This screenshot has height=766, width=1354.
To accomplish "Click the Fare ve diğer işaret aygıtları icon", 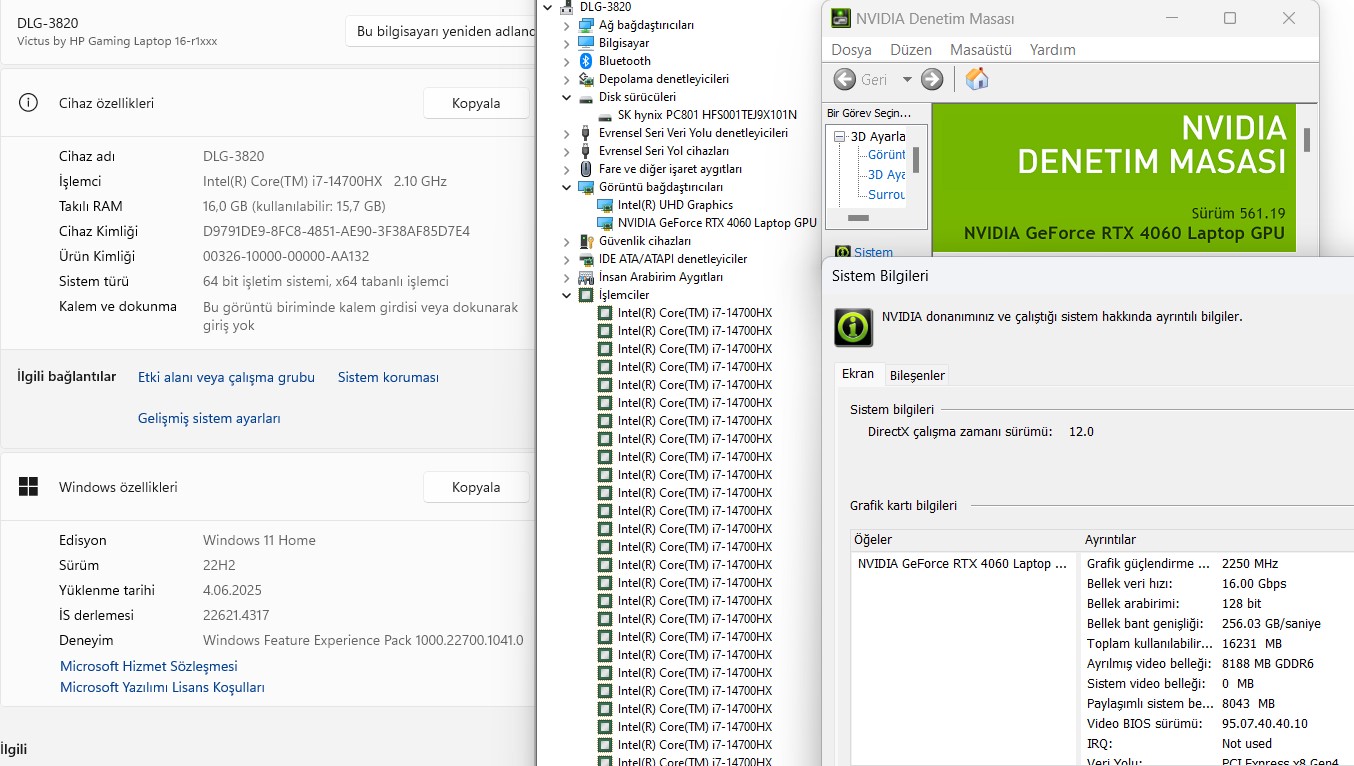I will click(587, 169).
